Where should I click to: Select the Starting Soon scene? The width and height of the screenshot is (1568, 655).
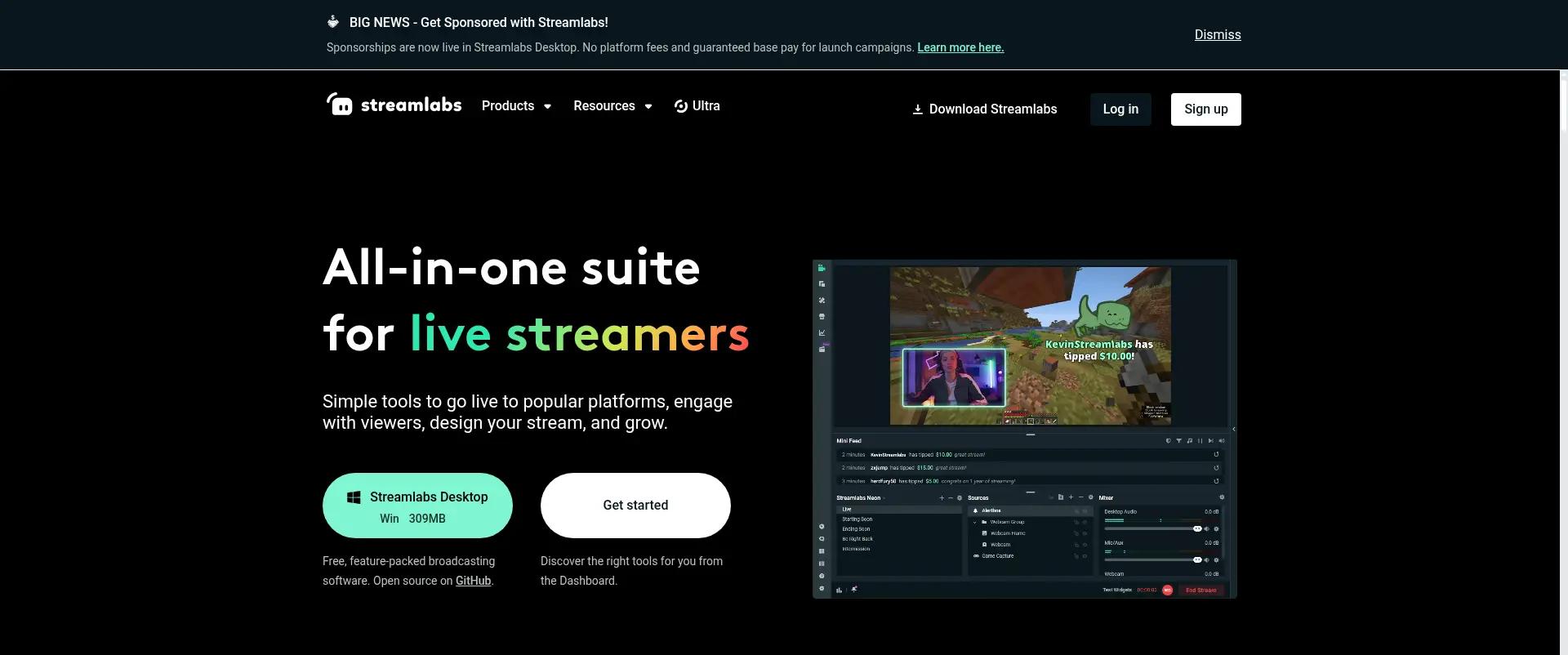pyautogui.click(x=857, y=519)
